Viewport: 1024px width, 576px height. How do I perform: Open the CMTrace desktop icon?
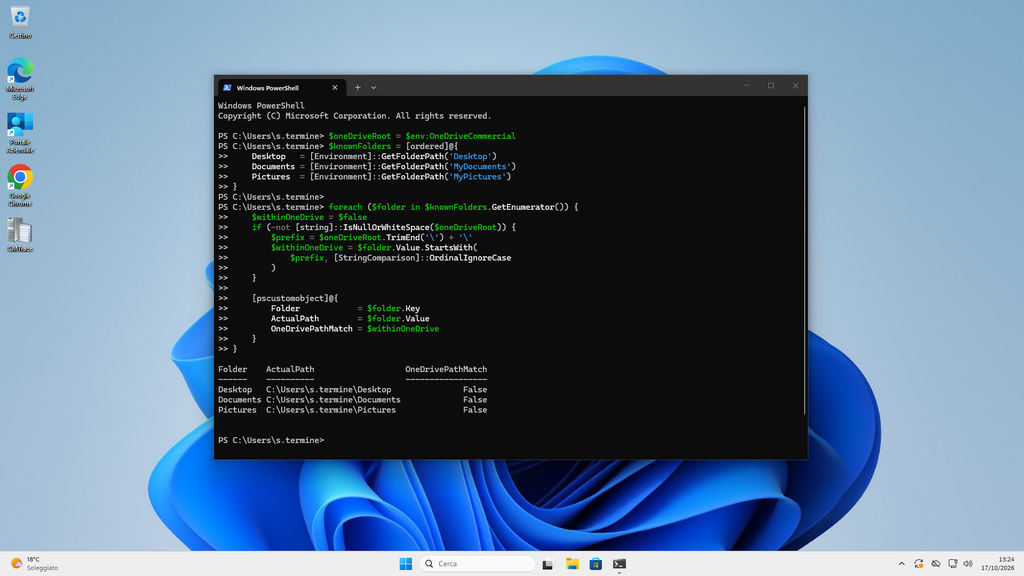click(20, 235)
